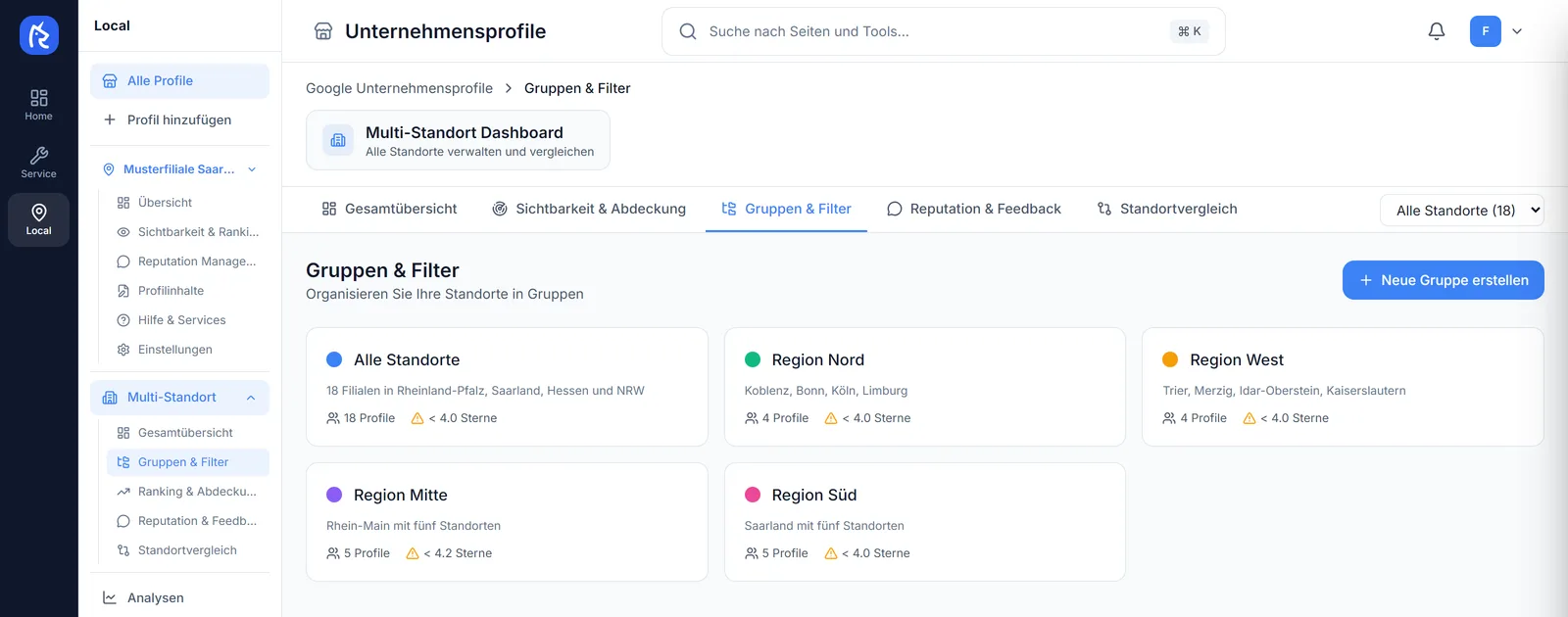The image size is (1568, 617).
Task: Open Alle Profile in sidebar
Action: pos(179,81)
